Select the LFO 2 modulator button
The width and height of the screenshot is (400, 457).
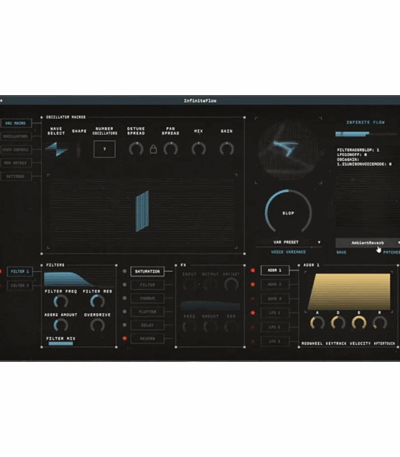click(x=275, y=327)
